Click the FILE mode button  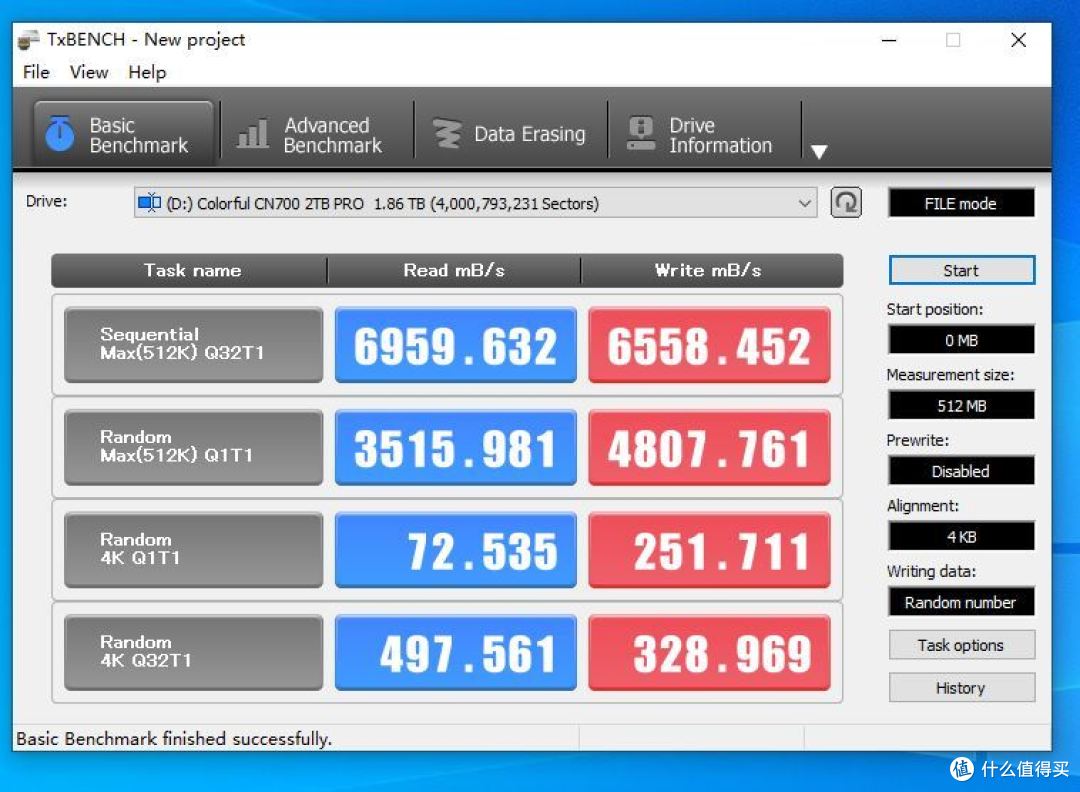[x=962, y=203]
